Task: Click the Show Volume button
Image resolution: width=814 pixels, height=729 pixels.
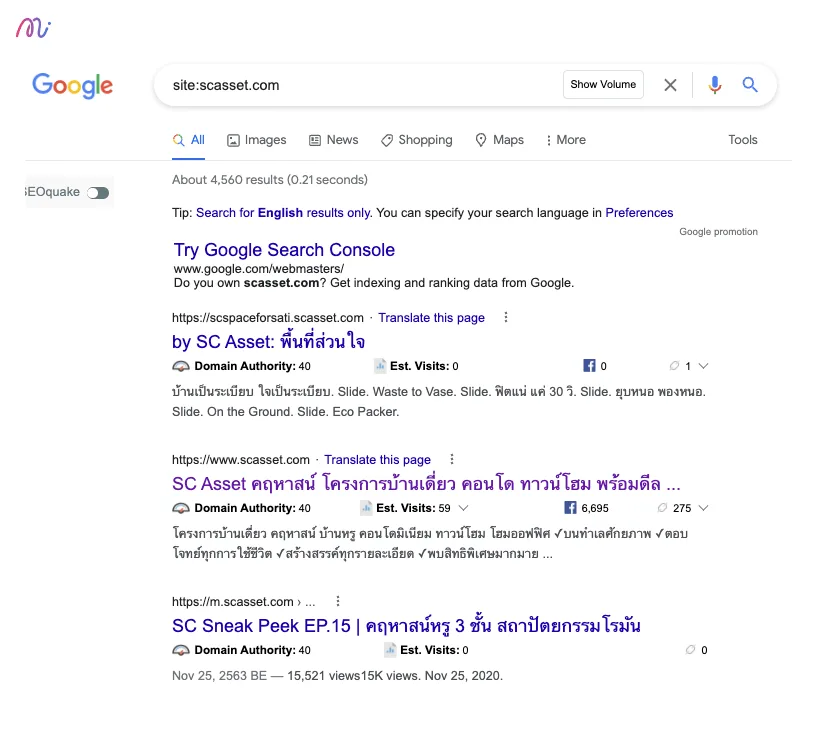Action: click(x=603, y=85)
